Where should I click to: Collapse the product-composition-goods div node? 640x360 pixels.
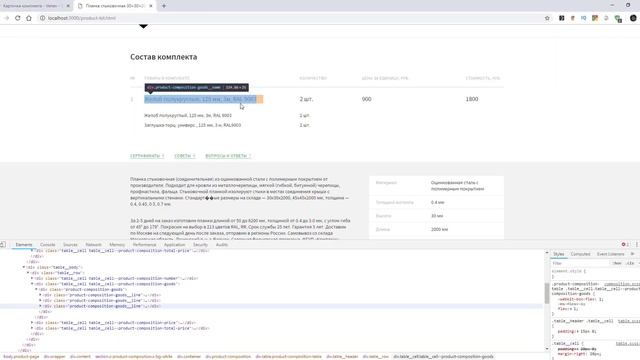(x=36, y=289)
